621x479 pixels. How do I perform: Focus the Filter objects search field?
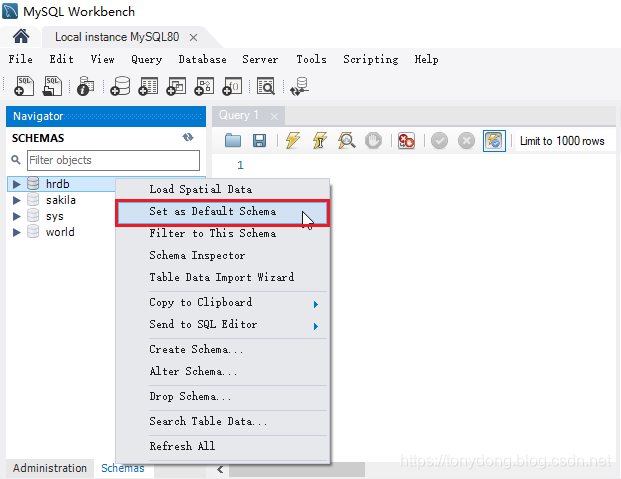(113, 160)
